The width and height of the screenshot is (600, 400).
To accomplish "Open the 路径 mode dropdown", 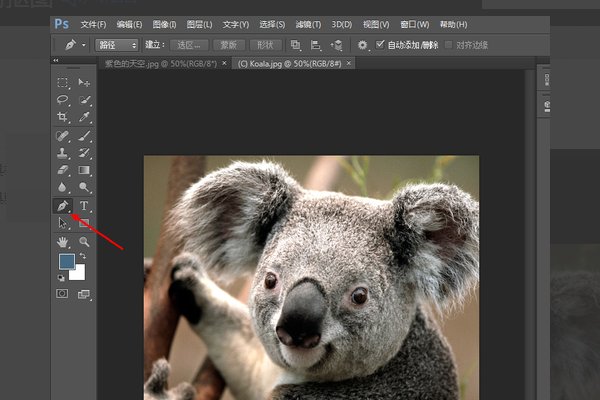I will click(x=117, y=45).
